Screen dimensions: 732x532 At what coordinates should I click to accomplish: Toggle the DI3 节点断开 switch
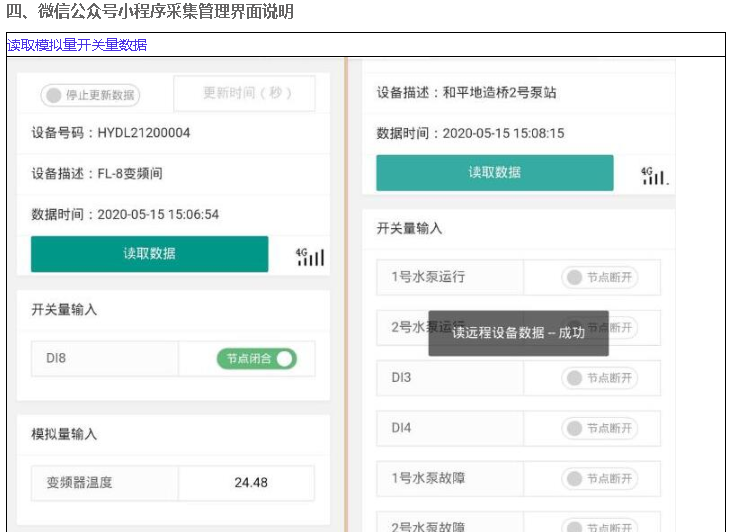tap(598, 378)
